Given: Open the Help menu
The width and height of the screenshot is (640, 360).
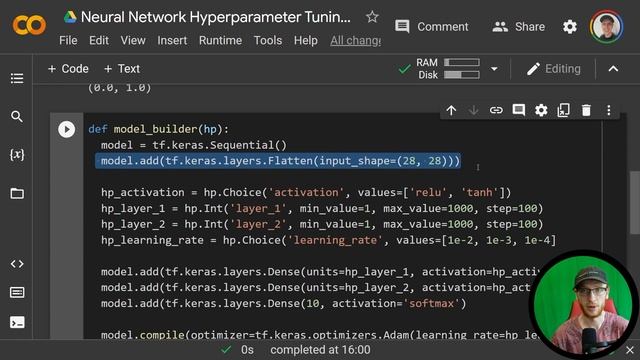Looking at the screenshot, I should (306, 40).
